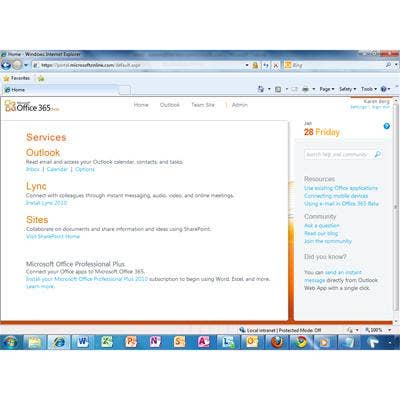Click the search magnifier in help box

click(x=378, y=154)
